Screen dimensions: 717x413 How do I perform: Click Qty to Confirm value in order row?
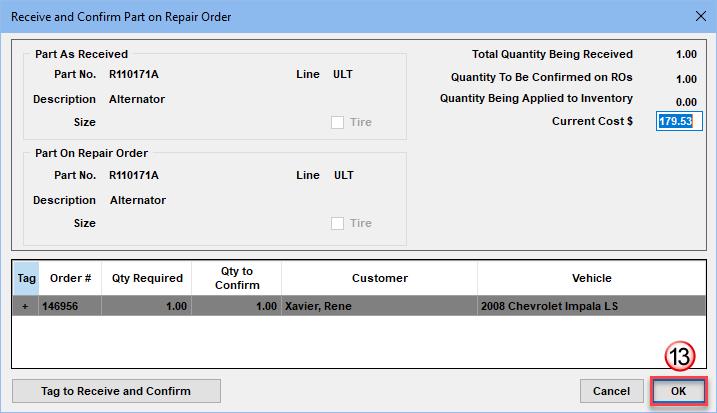tap(236, 307)
